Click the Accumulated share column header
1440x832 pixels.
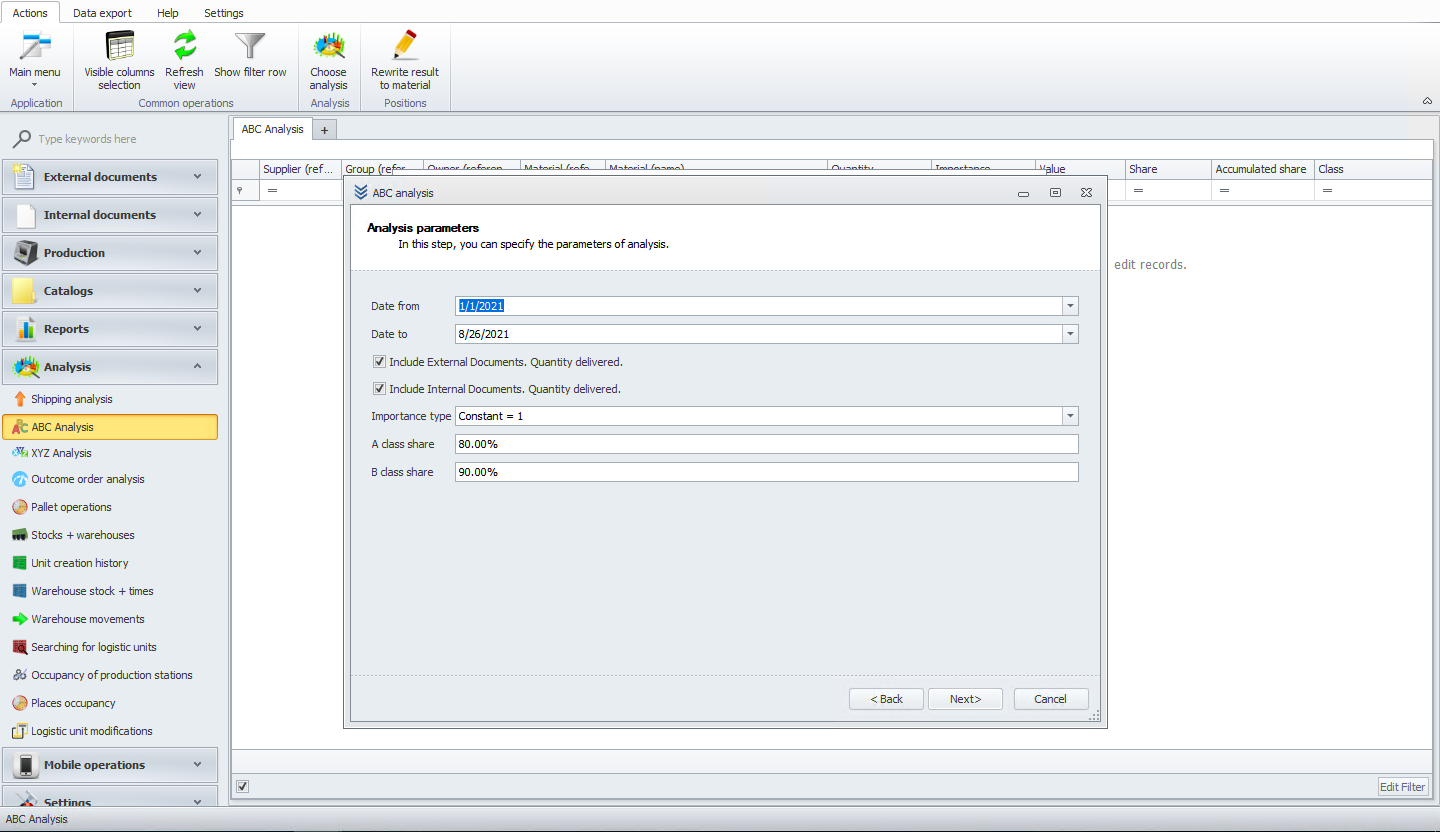coord(1262,169)
